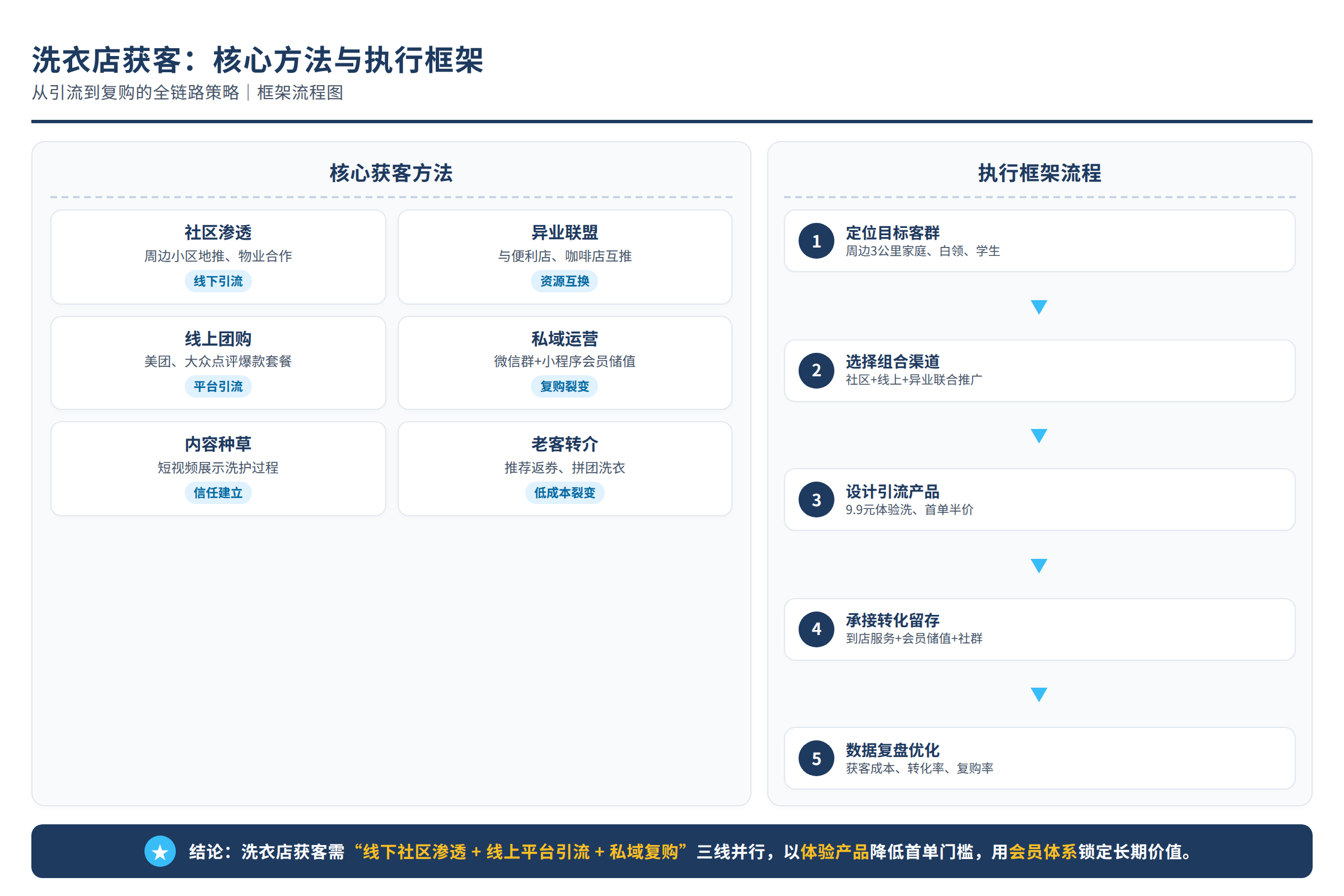Click the text 短视频展示洗护过程
Screen dimensions: 1344x896
click(x=218, y=468)
